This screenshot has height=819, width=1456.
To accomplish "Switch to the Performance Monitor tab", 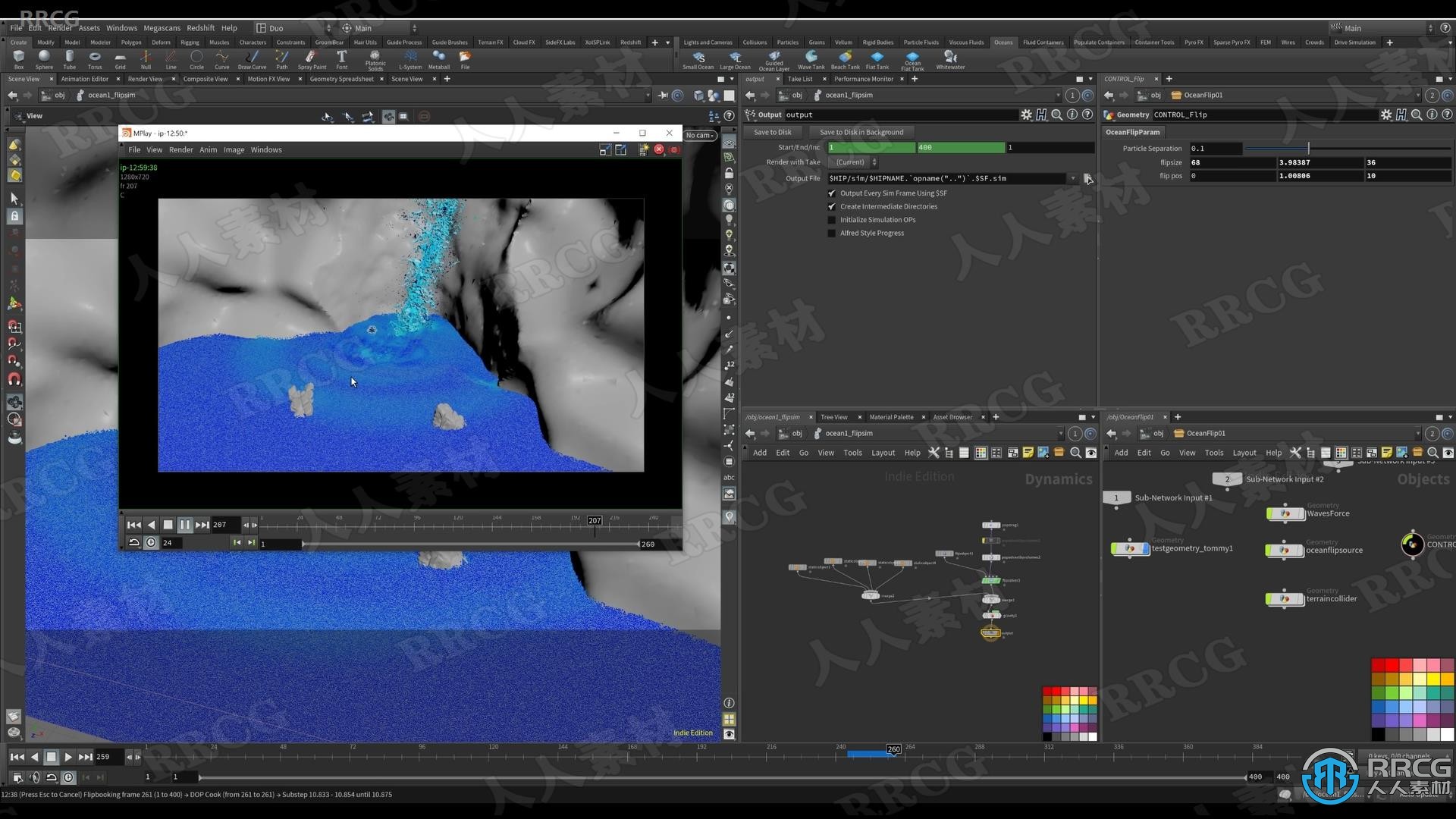I will [x=863, y=79].
